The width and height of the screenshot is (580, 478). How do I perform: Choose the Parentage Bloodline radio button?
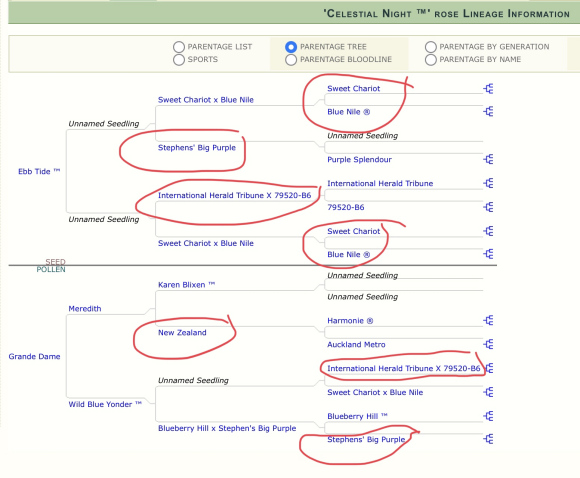[291, 60]
